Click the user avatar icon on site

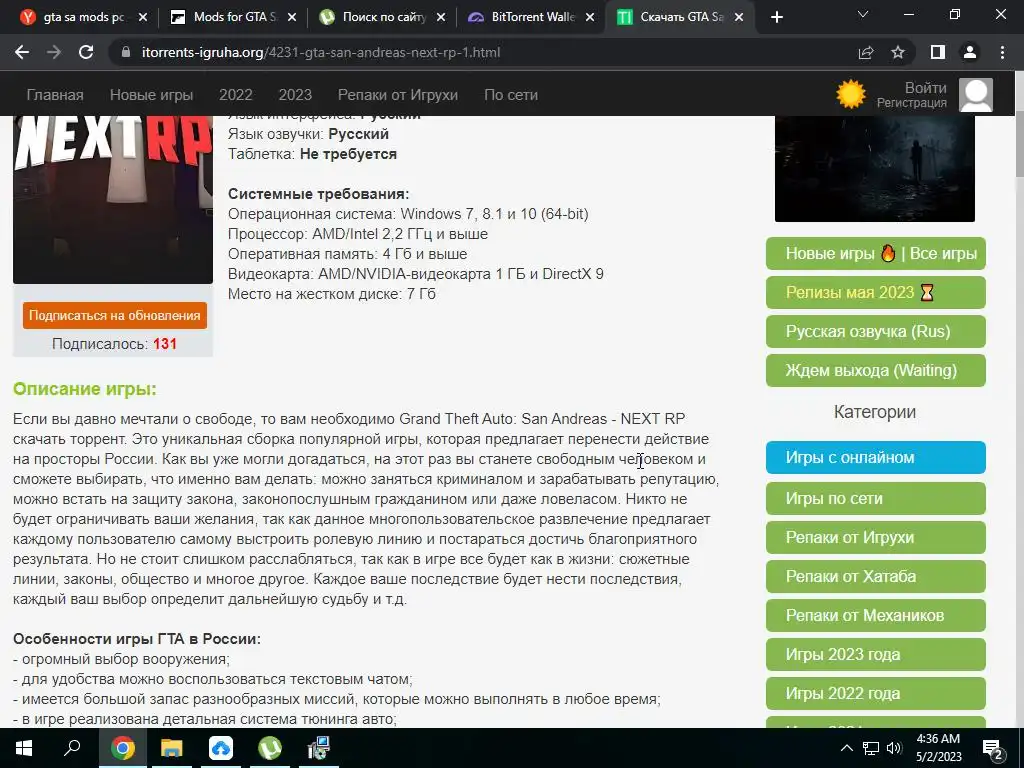(976, 95)
